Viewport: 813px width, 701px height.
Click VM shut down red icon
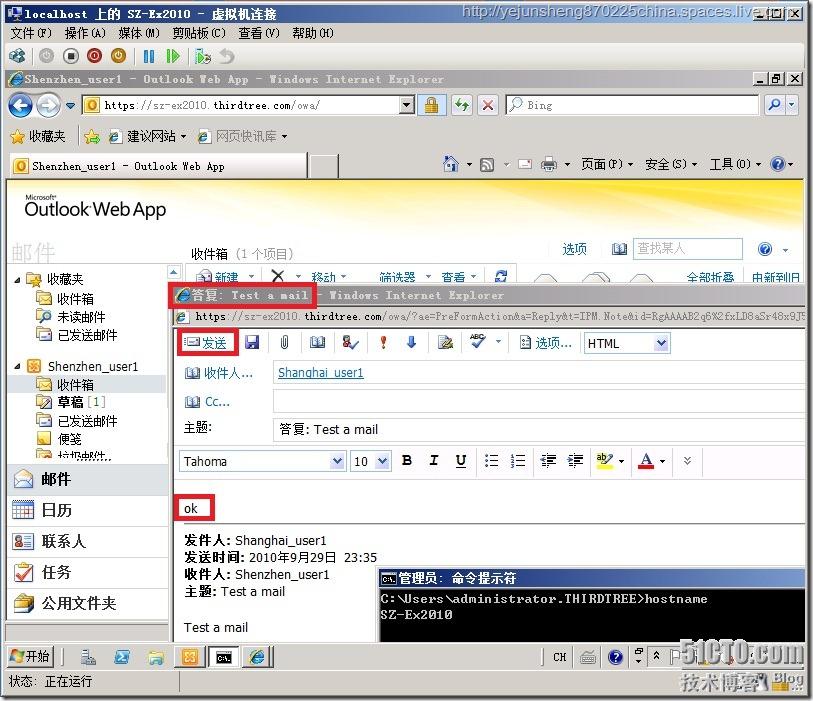click(x=94, y=56)
